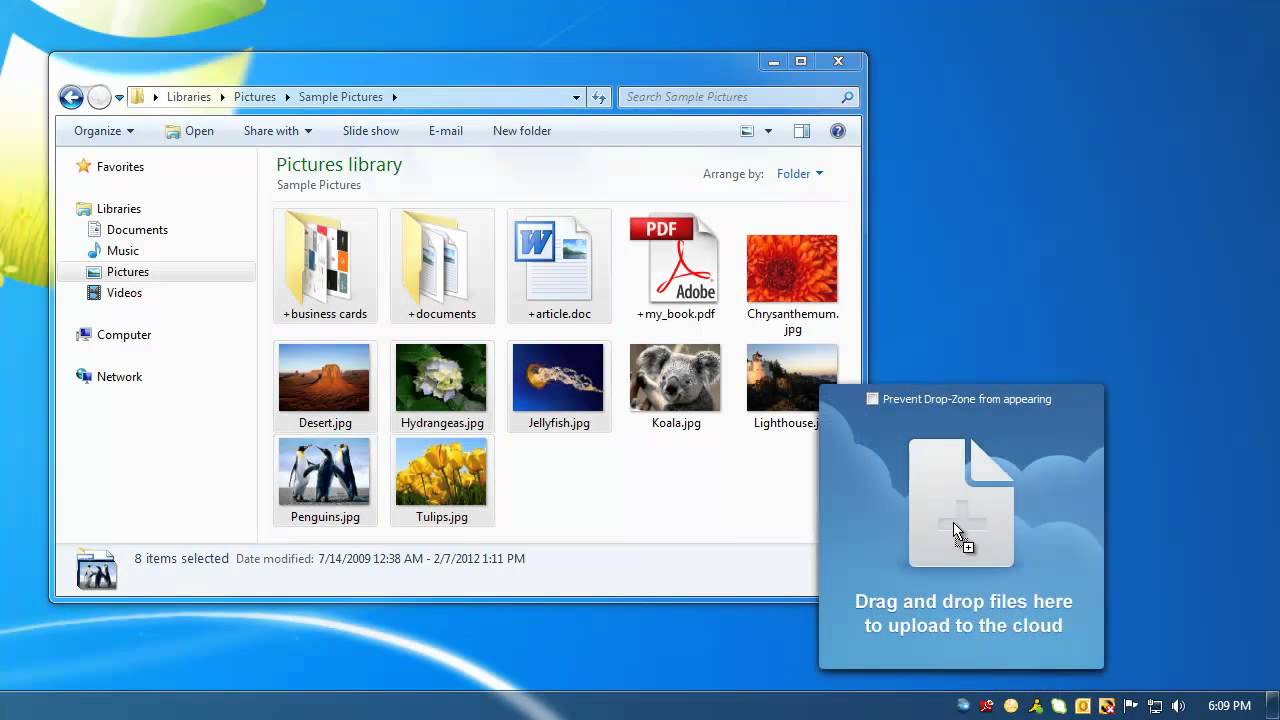The width and height of the screenshot is (1280, 720).
Task: Select the +business cards folder
Action: (325, 266)
